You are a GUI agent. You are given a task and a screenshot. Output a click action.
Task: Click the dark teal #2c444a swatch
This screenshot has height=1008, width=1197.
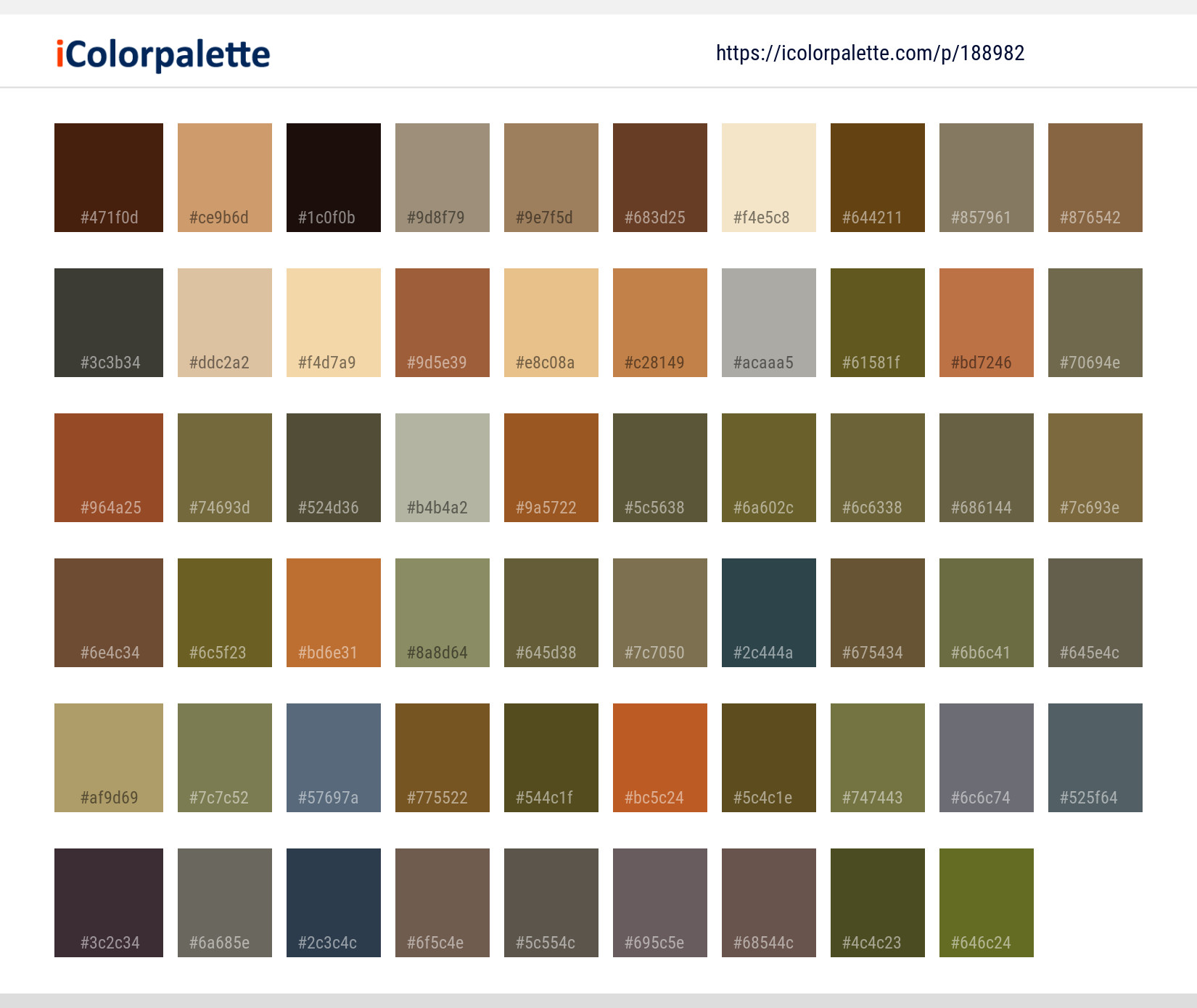pos(768,612)
